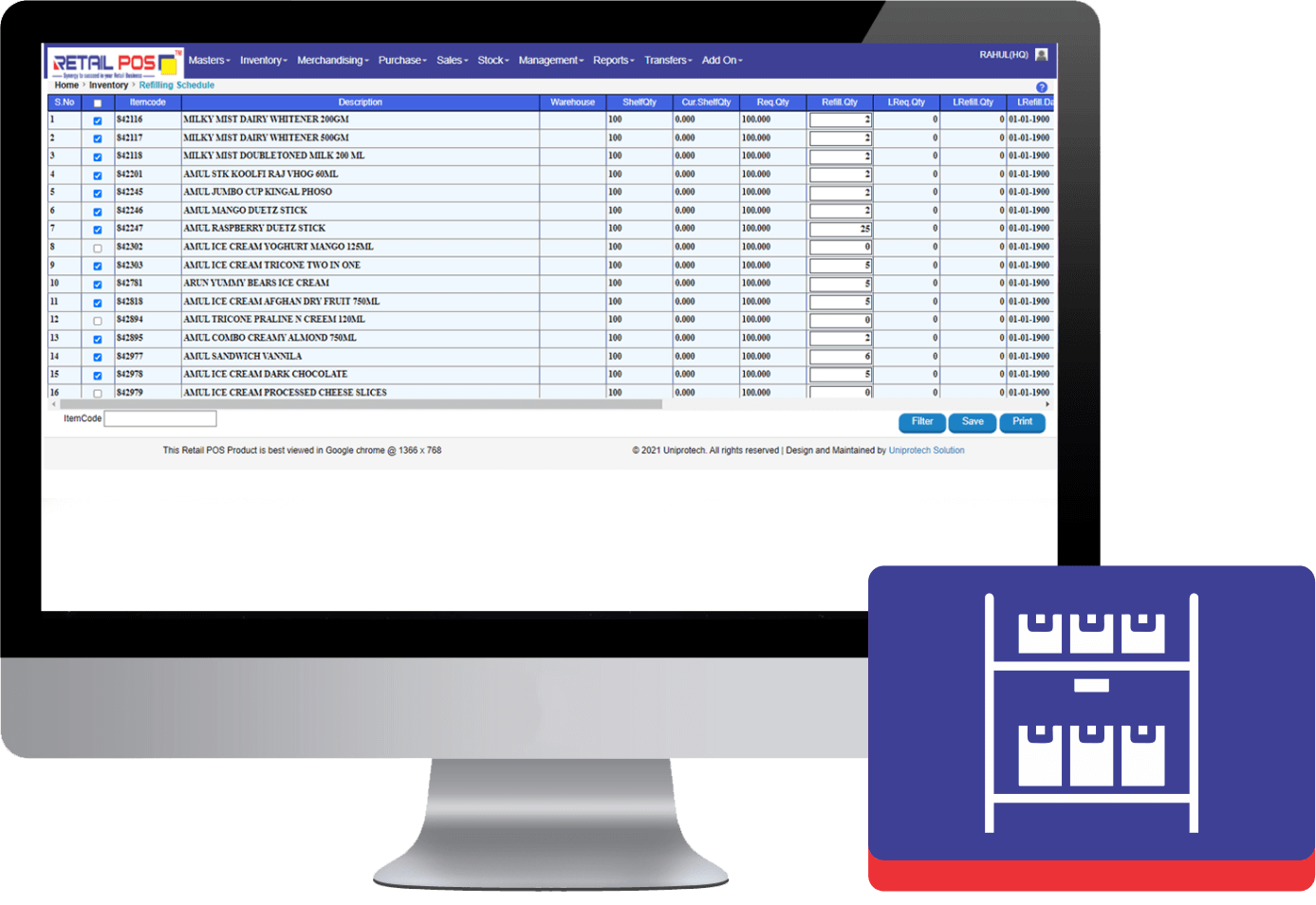Screen dimensions: 1316x905
Task: Click the Filter button
Action: pos(922,422)
